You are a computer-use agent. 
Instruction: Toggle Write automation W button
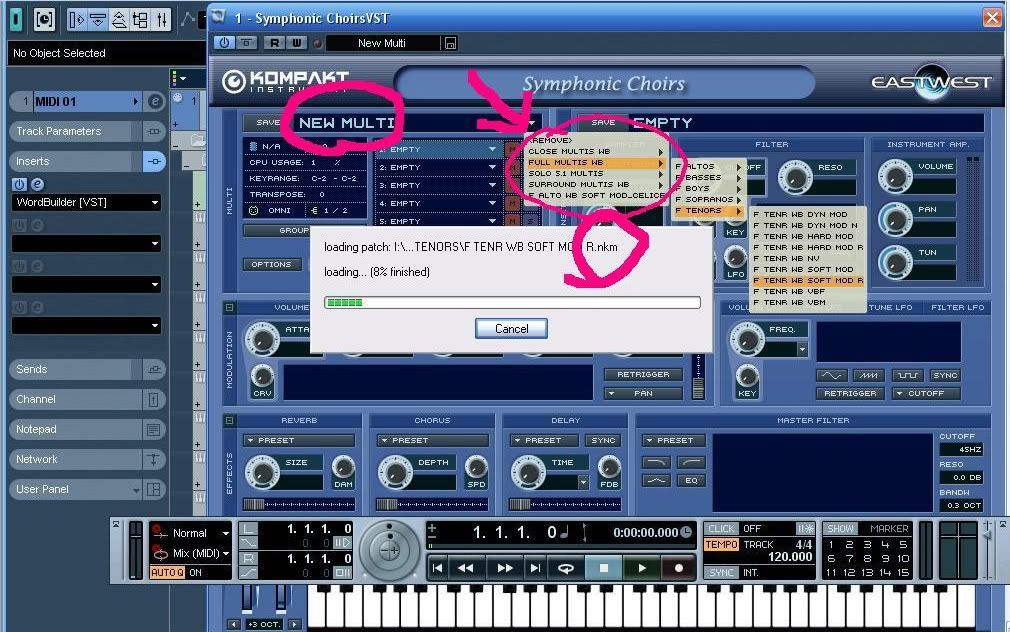pos(296,43)
